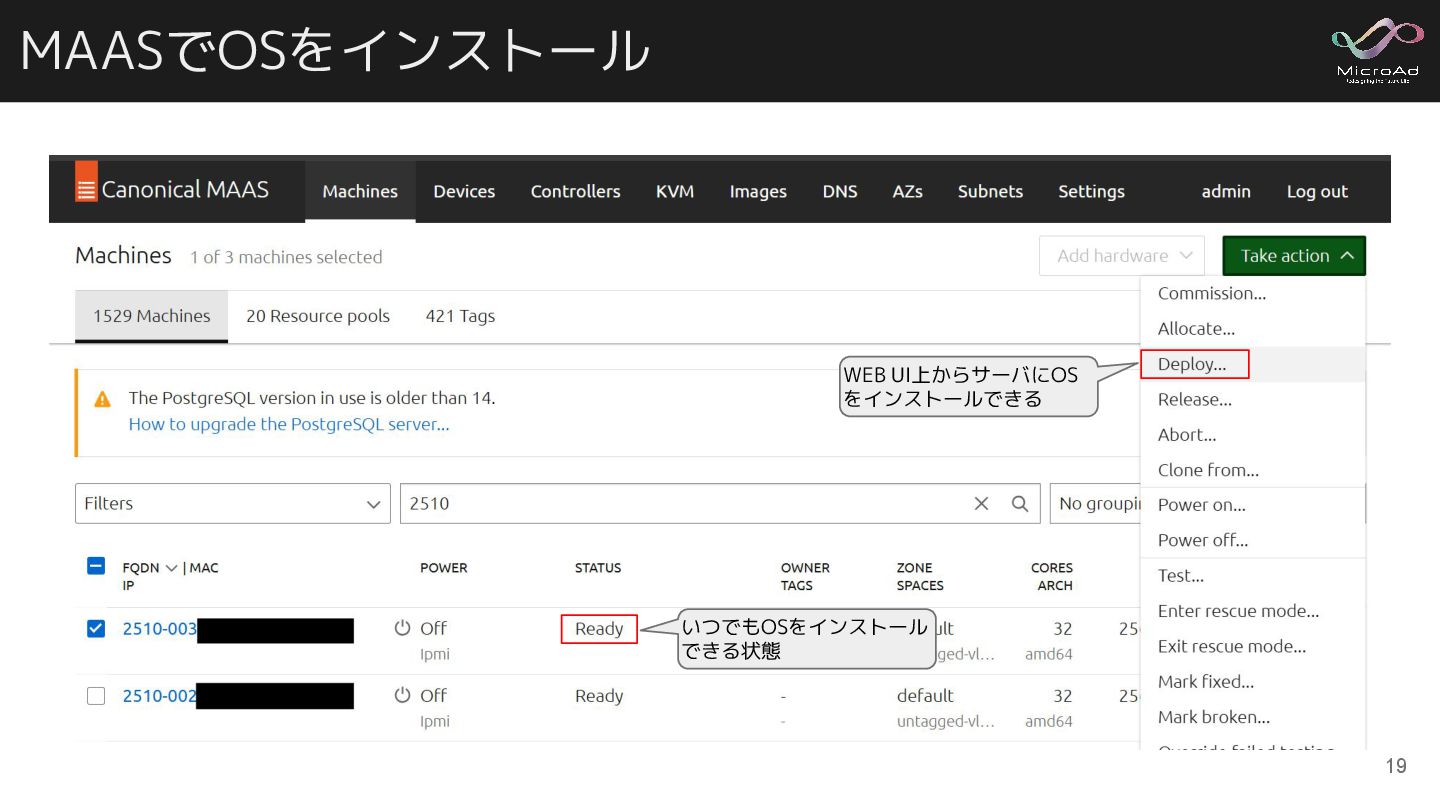Collapse the Take action dropdown
1440x810 pixels.
1294,256
